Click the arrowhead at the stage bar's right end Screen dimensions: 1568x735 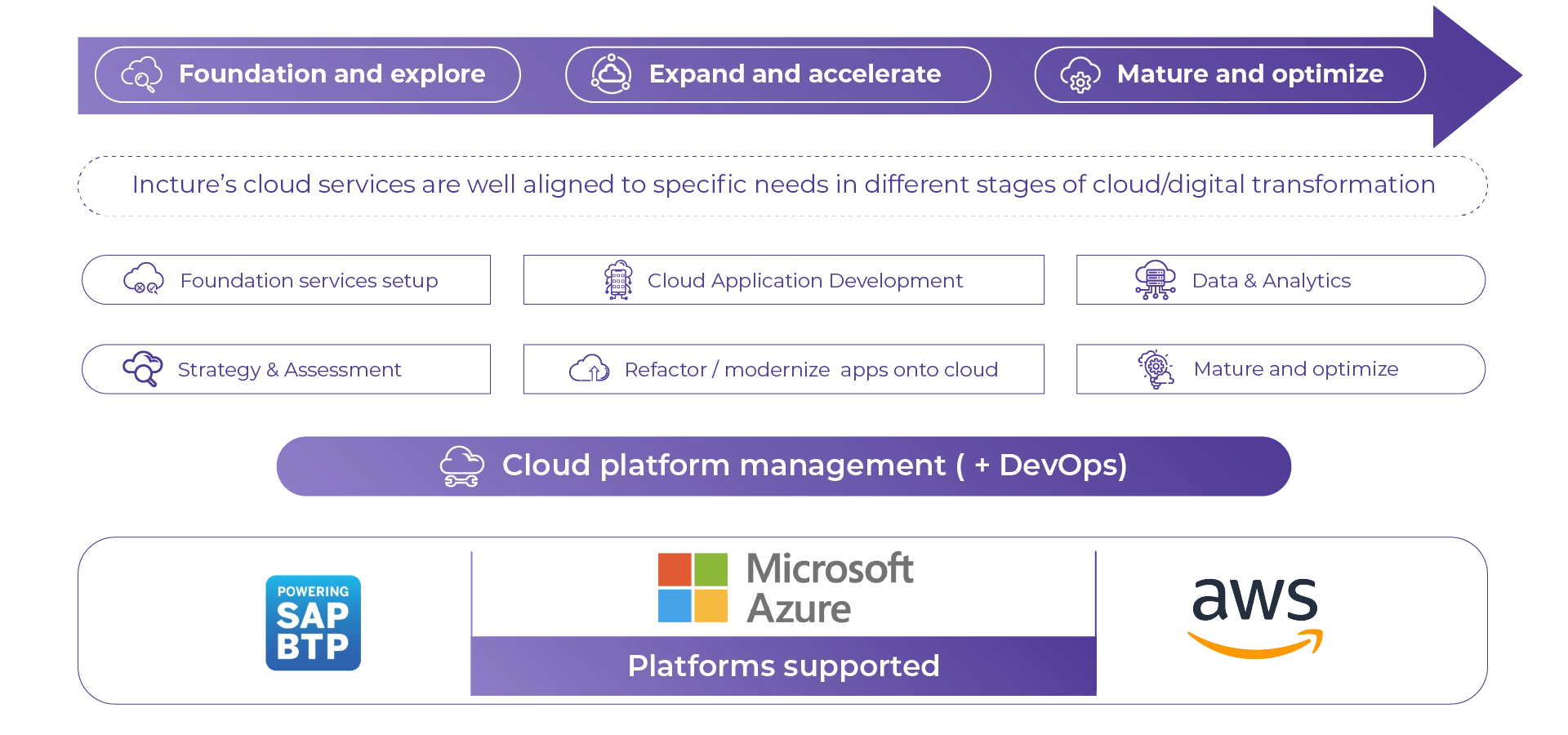(x=1478, y=75)
